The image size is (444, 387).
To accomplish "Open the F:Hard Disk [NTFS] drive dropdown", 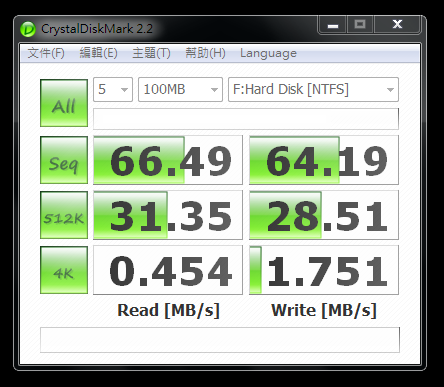I will point(313,89).
